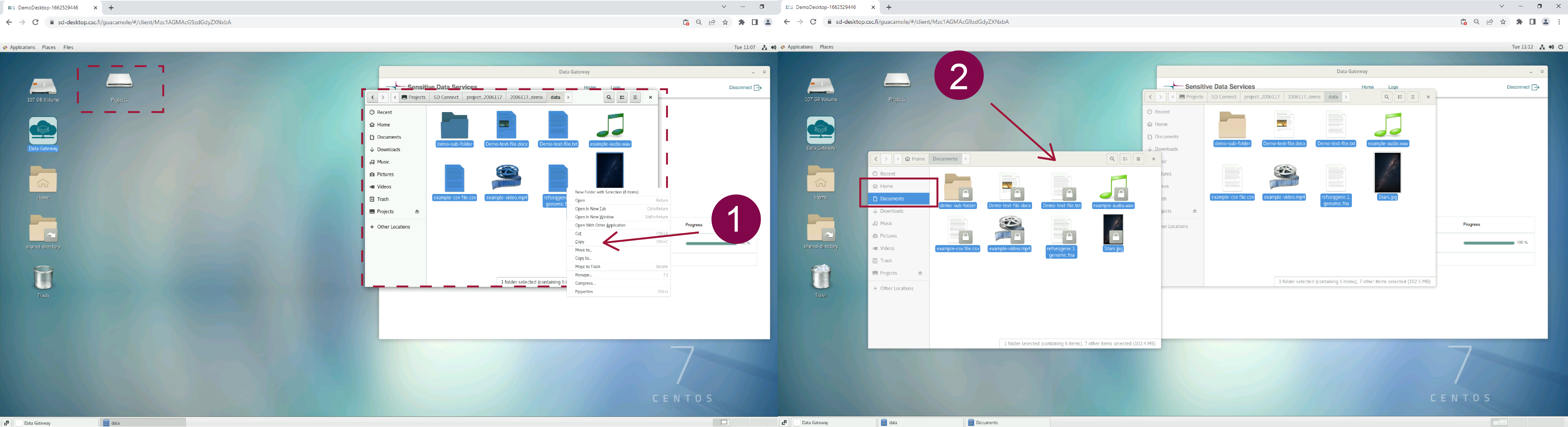Viewport: 1568px width, 427px height.
Task: Select blue Demo-text-file.docx in 11:07 data window
Action: (x=506, y=130)
